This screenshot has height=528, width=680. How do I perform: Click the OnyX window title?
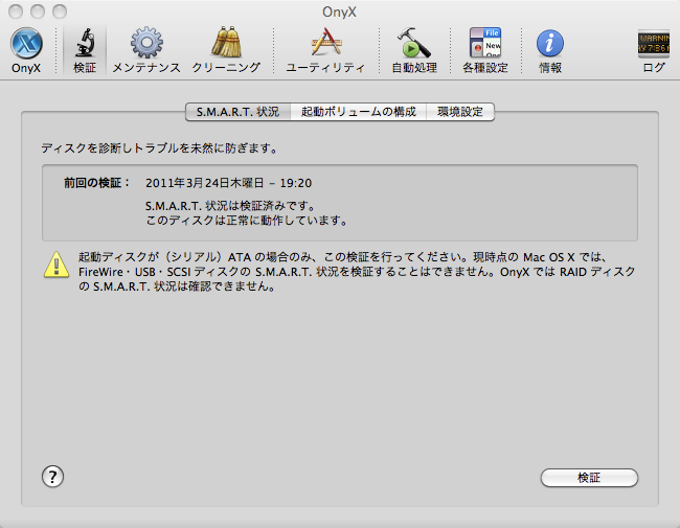click(x=340, y=12)
